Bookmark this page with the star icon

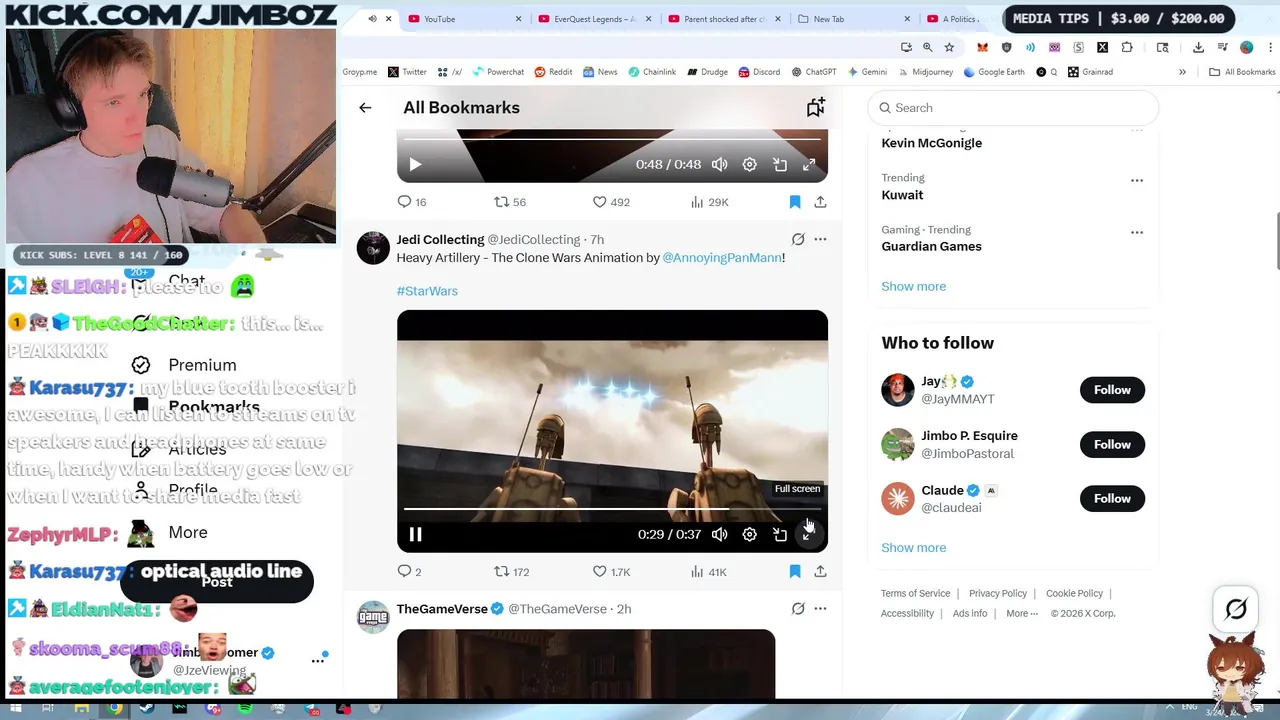[x=949, y=47]
